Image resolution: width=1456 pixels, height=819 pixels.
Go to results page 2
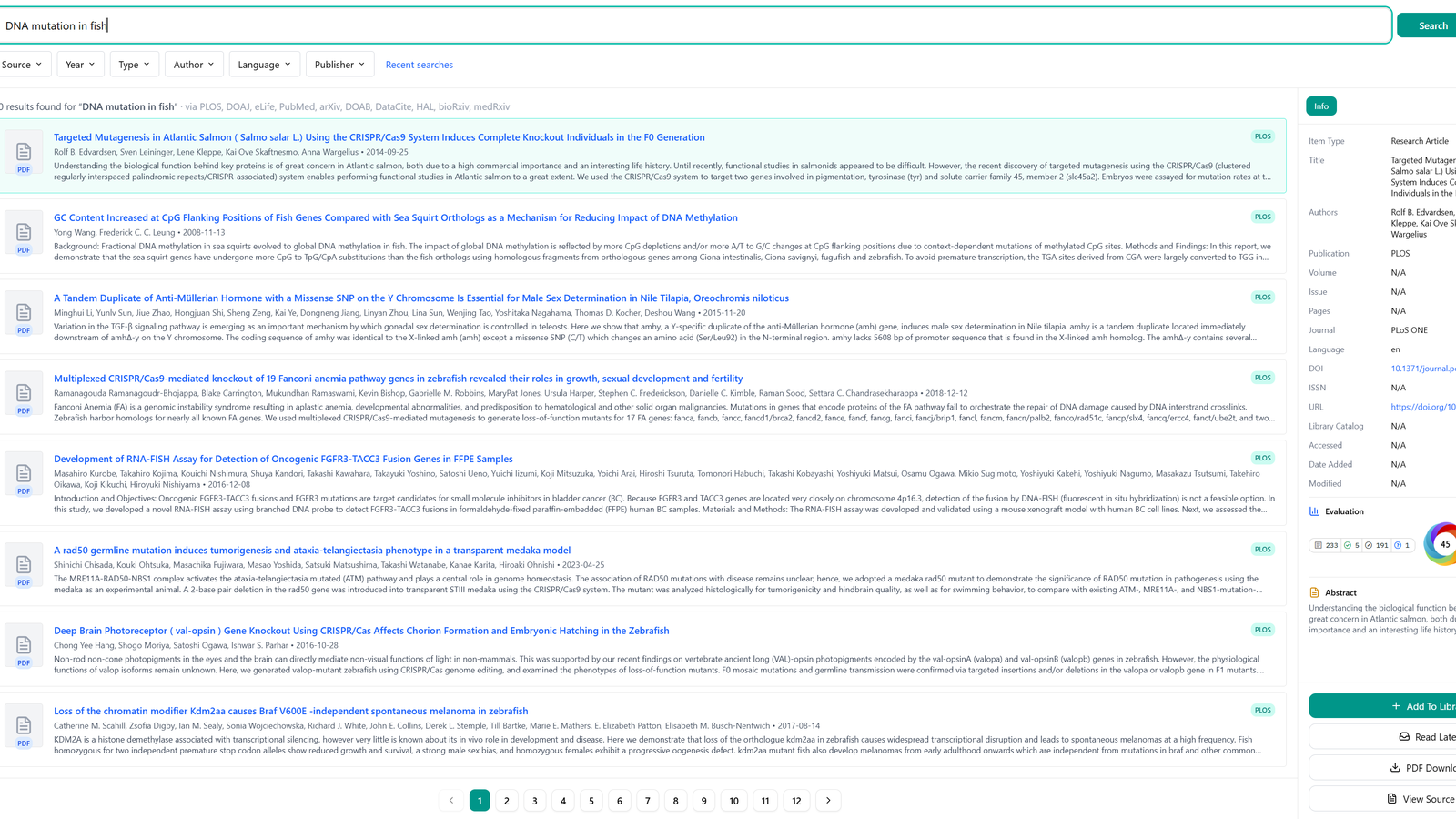point(507,801)
